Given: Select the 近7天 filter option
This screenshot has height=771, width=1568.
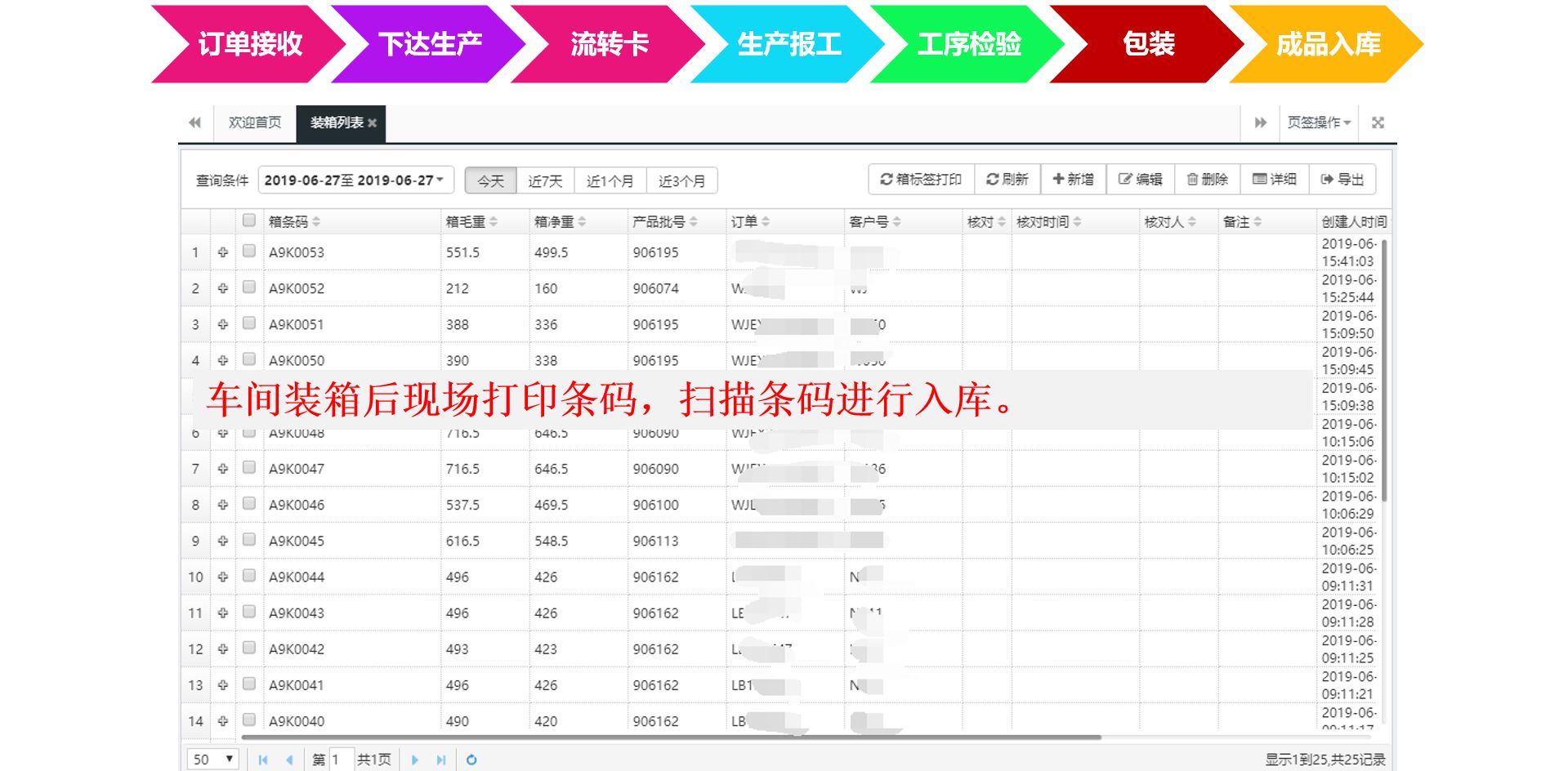Looking at the screenshot, I should [545, 180].
